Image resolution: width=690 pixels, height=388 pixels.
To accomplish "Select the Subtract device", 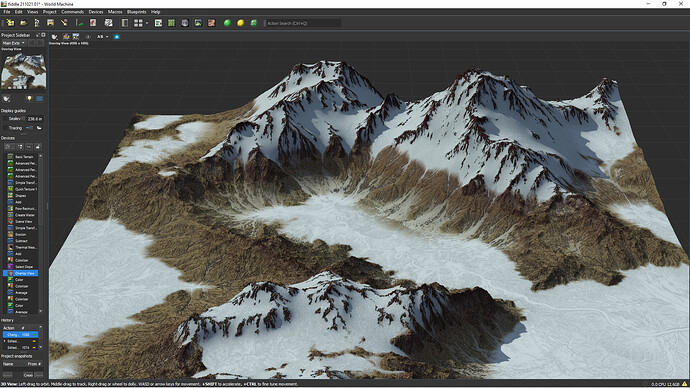I will pos(21,241).
